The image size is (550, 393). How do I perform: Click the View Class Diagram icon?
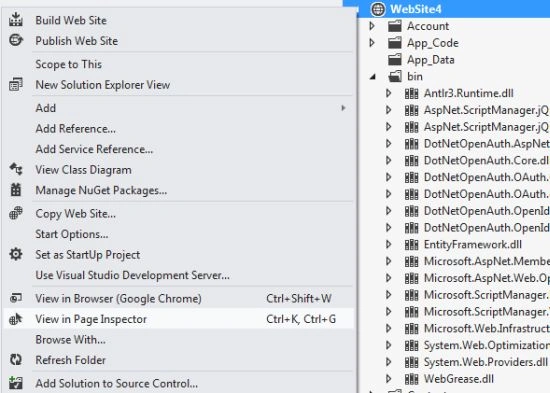click(16, 169)
